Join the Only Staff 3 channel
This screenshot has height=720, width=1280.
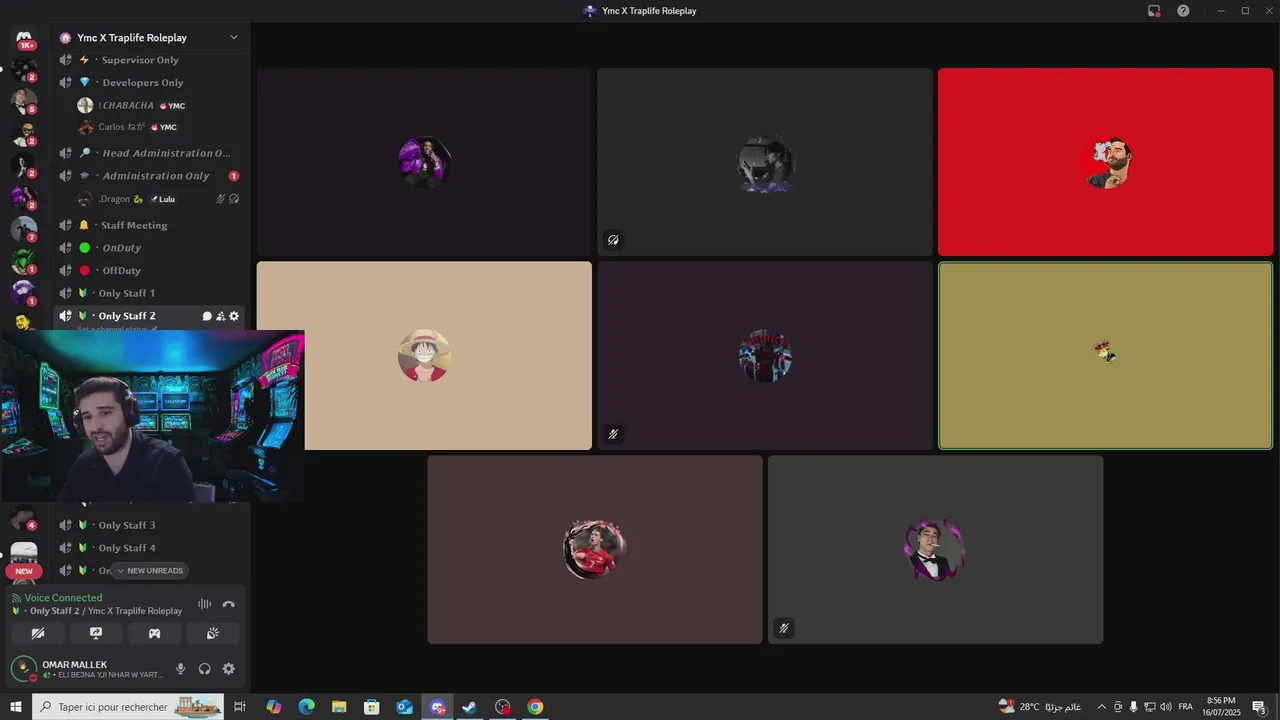[150, 525]
